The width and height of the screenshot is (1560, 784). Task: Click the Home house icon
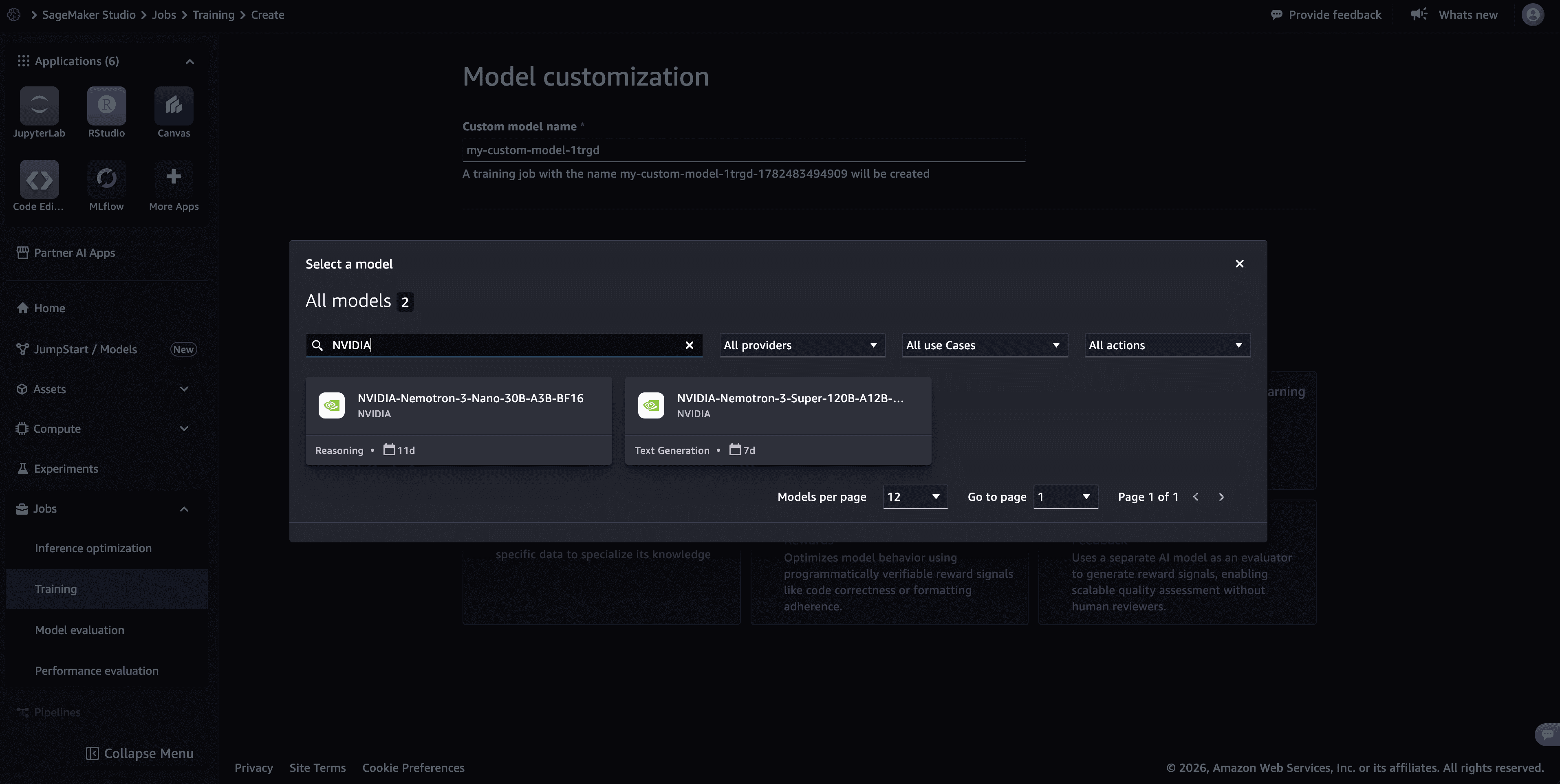pyautogui.click(x=22, y=308)
